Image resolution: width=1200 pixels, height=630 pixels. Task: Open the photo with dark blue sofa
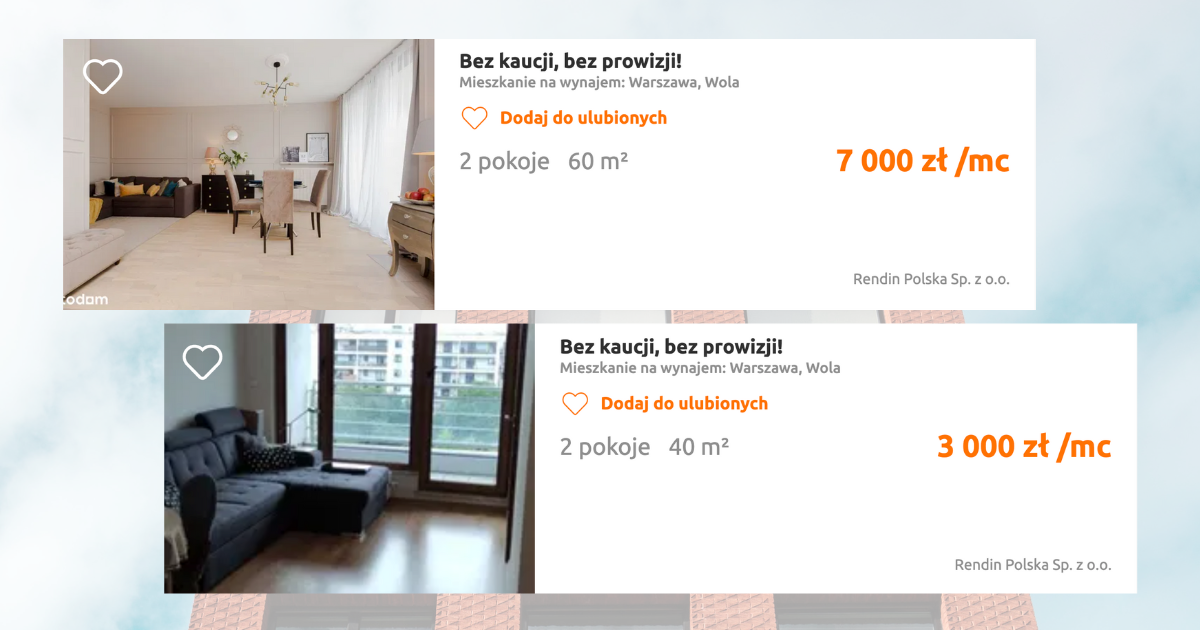coord(350,458)
